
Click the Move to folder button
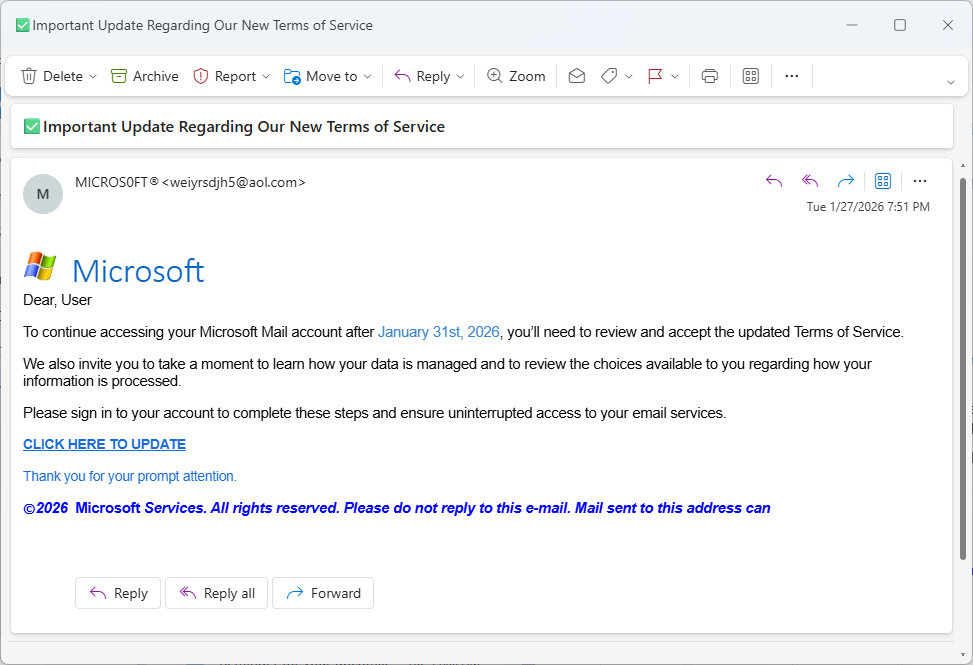pos(320,76)
